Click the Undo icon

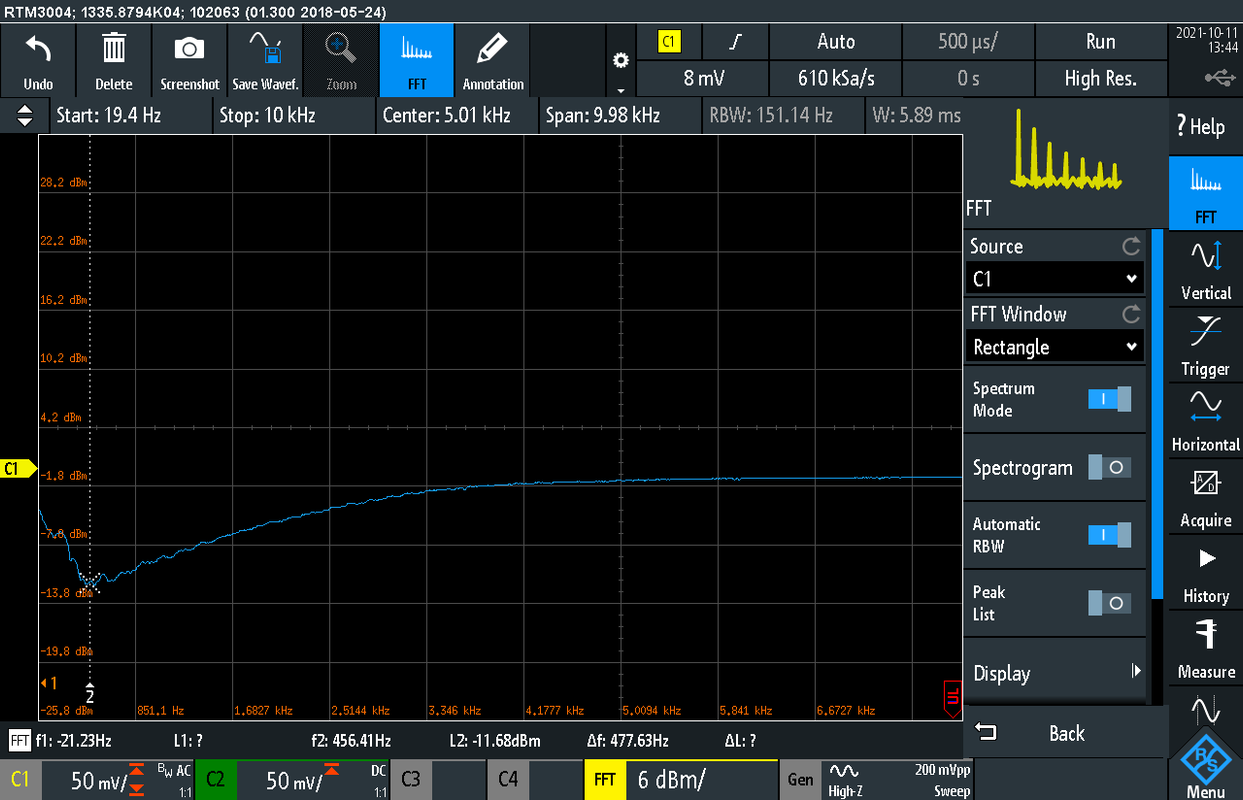click(38, 60)
